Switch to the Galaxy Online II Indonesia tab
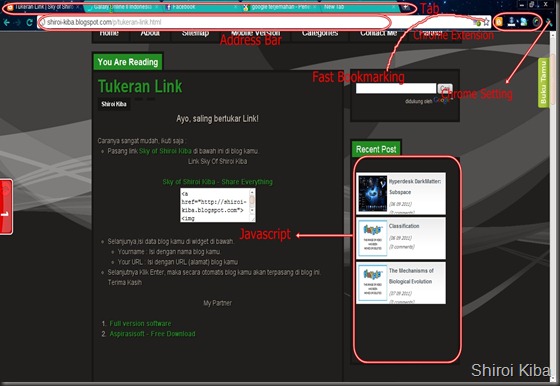560x386 pixels. pos(122,7)
